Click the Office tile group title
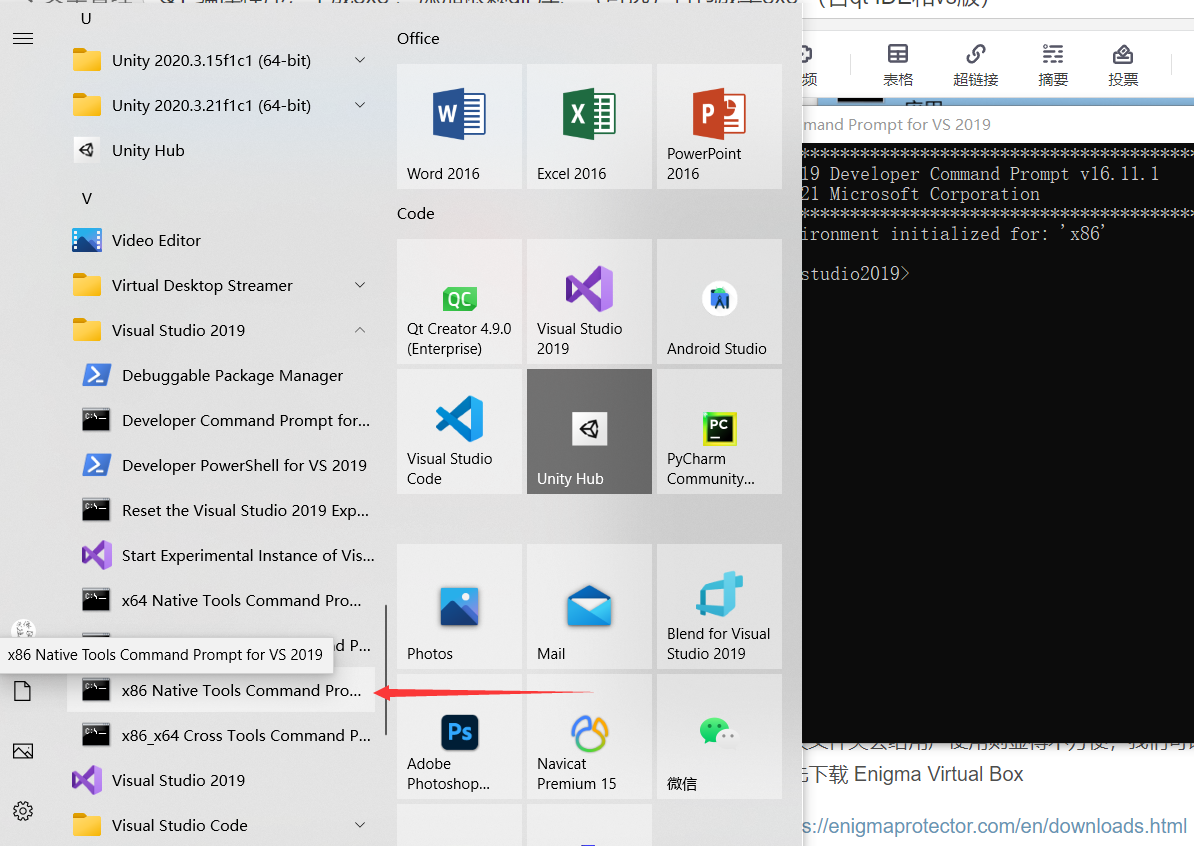Viewport: 1194px width, 846px height. 418,38
